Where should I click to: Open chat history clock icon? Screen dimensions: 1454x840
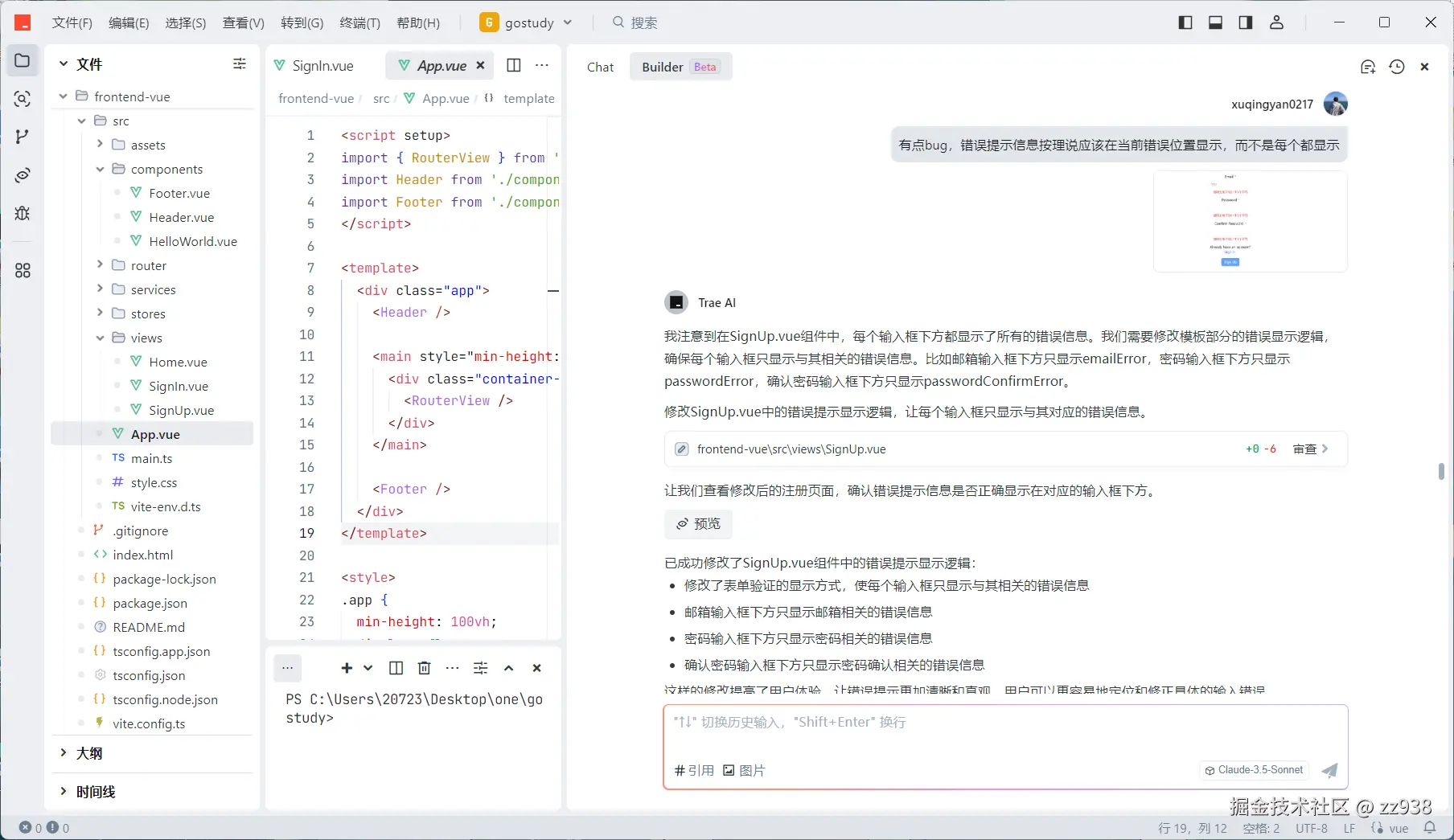coord(1397,67)
